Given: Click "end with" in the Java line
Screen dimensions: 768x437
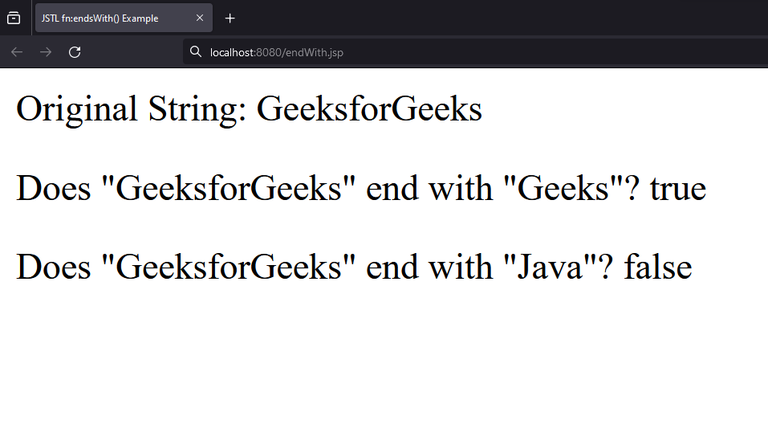Looking at the screenshot, I should [425, 267].
